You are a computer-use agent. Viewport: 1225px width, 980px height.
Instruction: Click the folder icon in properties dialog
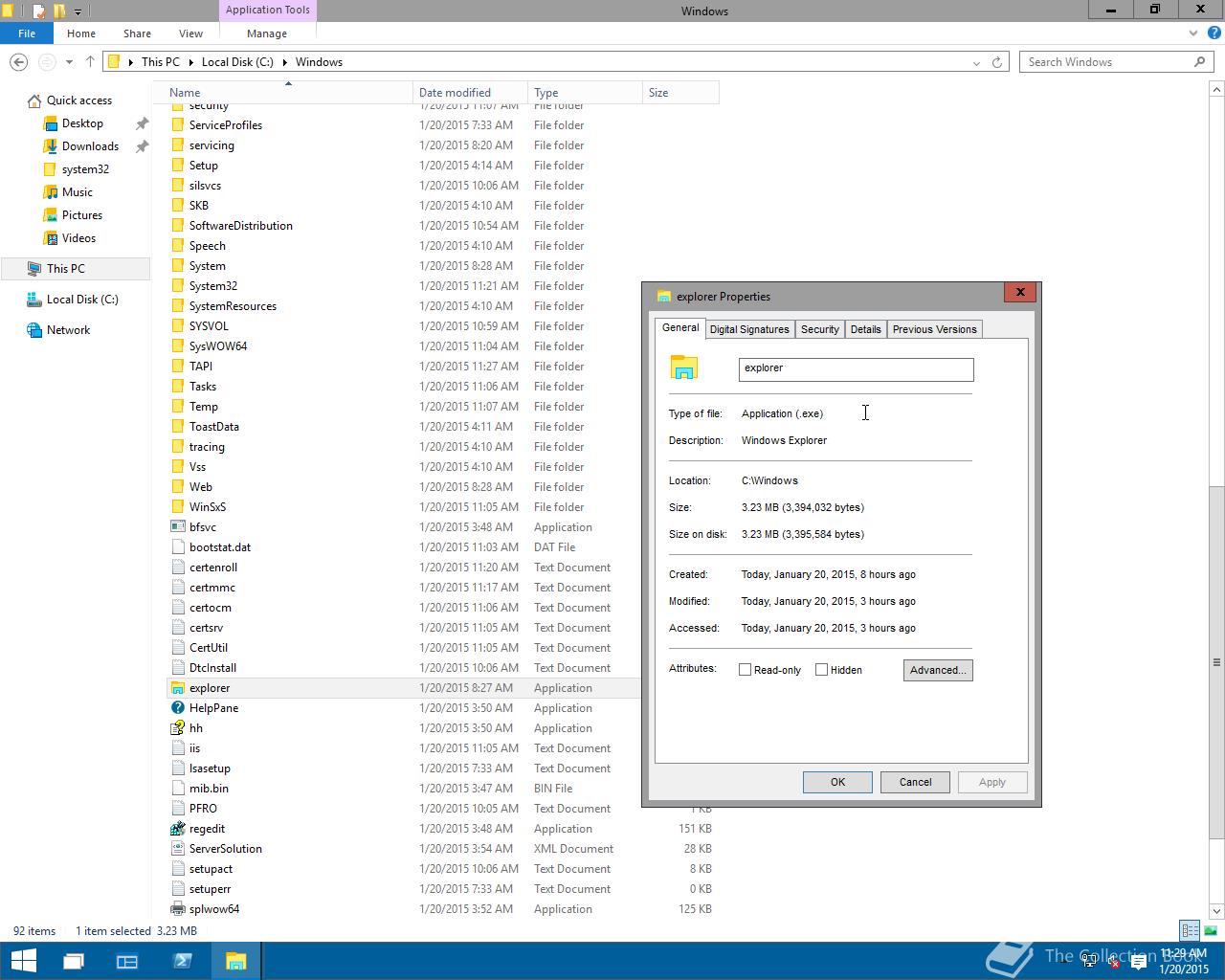point(684,368)
